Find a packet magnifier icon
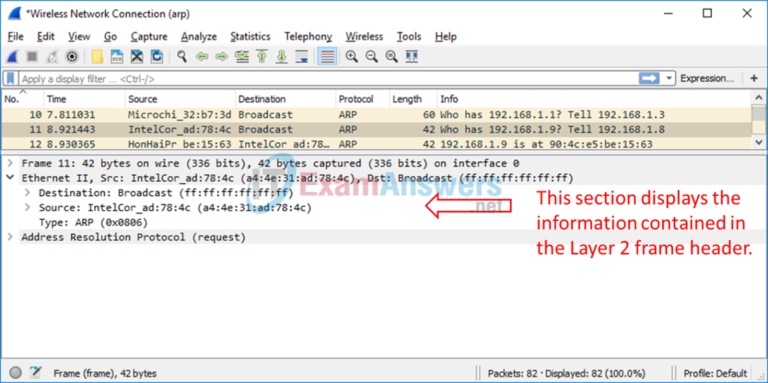Image resolution: width=768 pixels, height=383 pixels. (x=182, y=57)
